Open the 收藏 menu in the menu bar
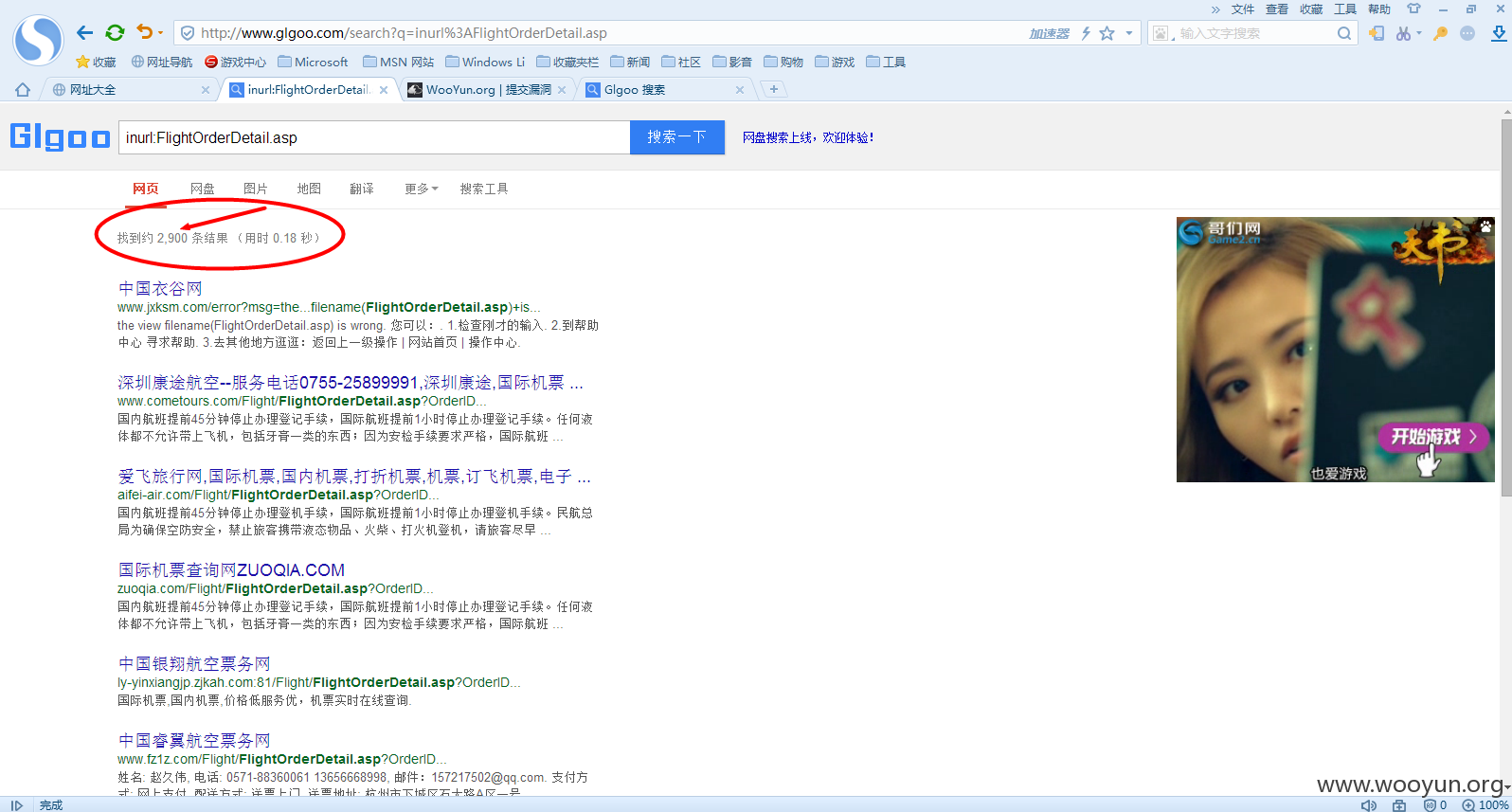The height and width of the screenshot is (812, 1512). click(x=1311, y=9)
